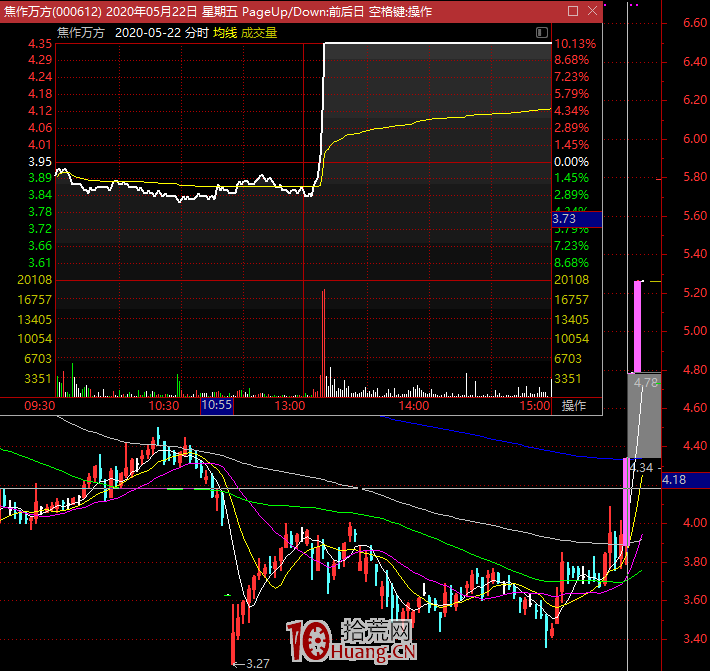710x671 pixels.
Task: Click the 3.95 previous close price label
Action: click(40, 162)
